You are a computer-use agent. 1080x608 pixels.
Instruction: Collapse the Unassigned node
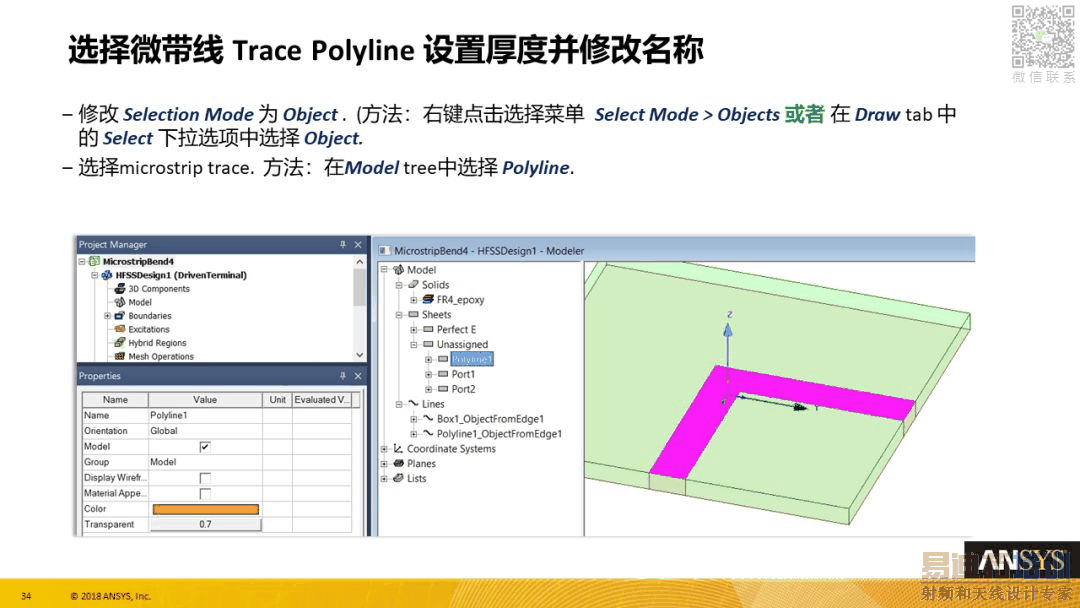[413, 344]
